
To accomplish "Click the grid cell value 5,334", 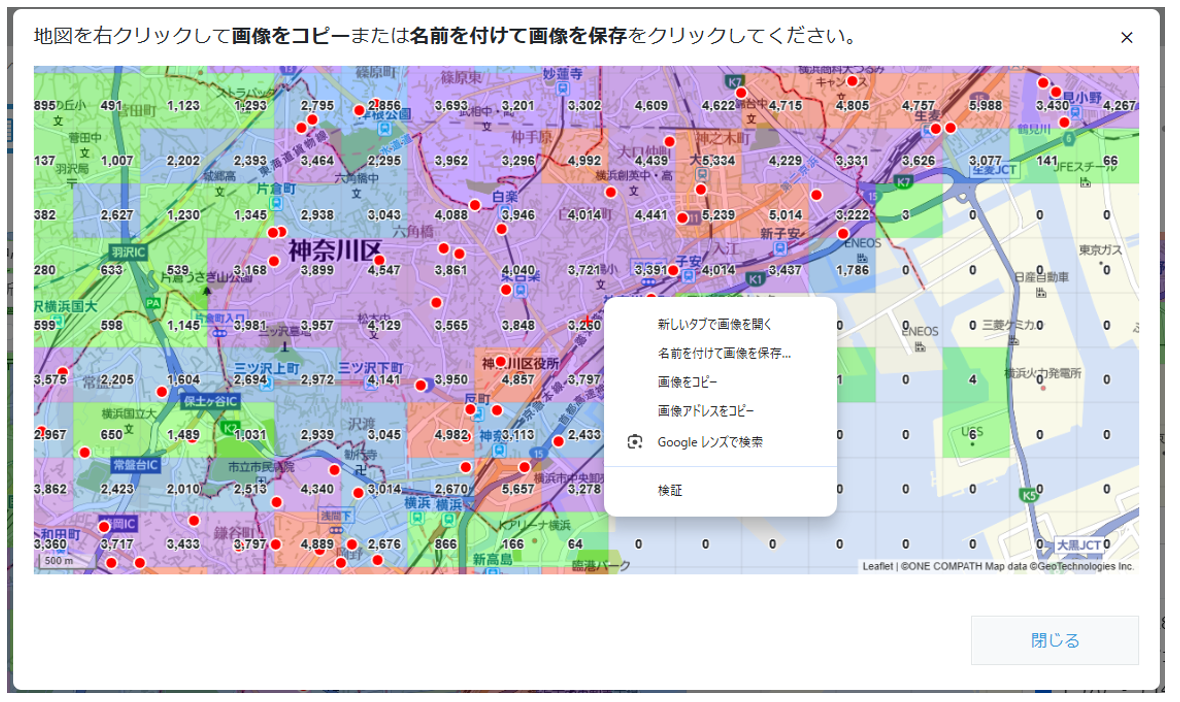I will [x=717, y=160].
